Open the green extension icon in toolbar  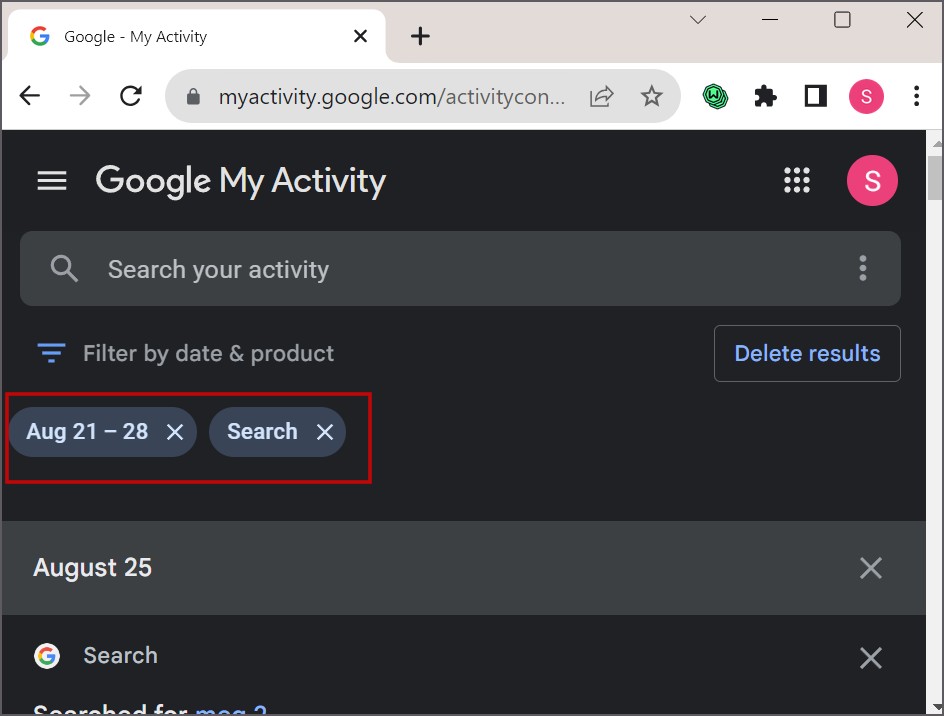715,96
